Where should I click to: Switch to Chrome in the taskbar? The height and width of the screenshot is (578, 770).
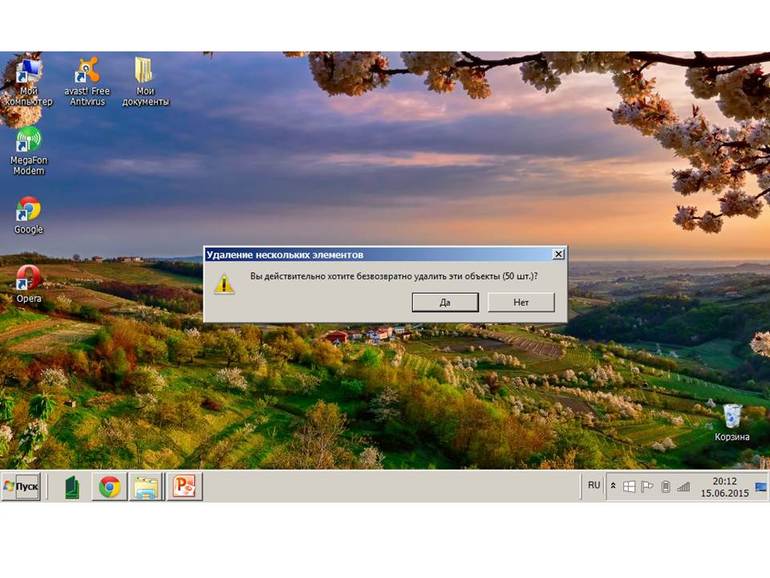pos(110,487)
